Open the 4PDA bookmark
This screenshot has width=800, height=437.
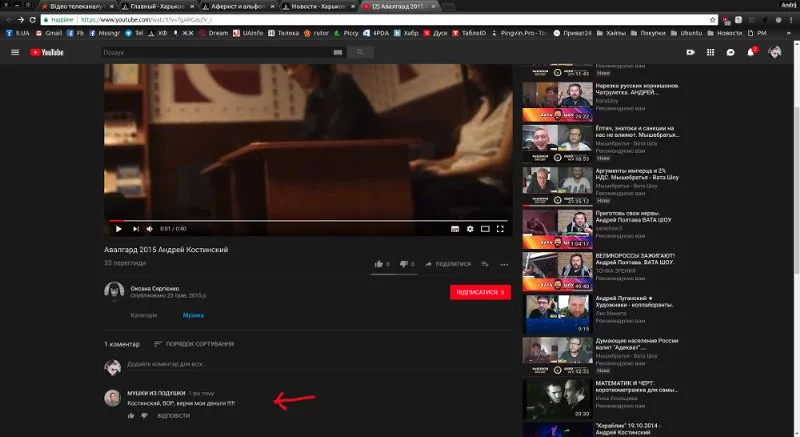pos(376,33)
